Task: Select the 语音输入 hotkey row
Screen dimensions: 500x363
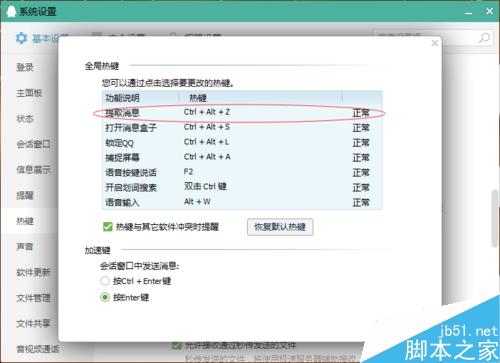Action: click(242, 202)
